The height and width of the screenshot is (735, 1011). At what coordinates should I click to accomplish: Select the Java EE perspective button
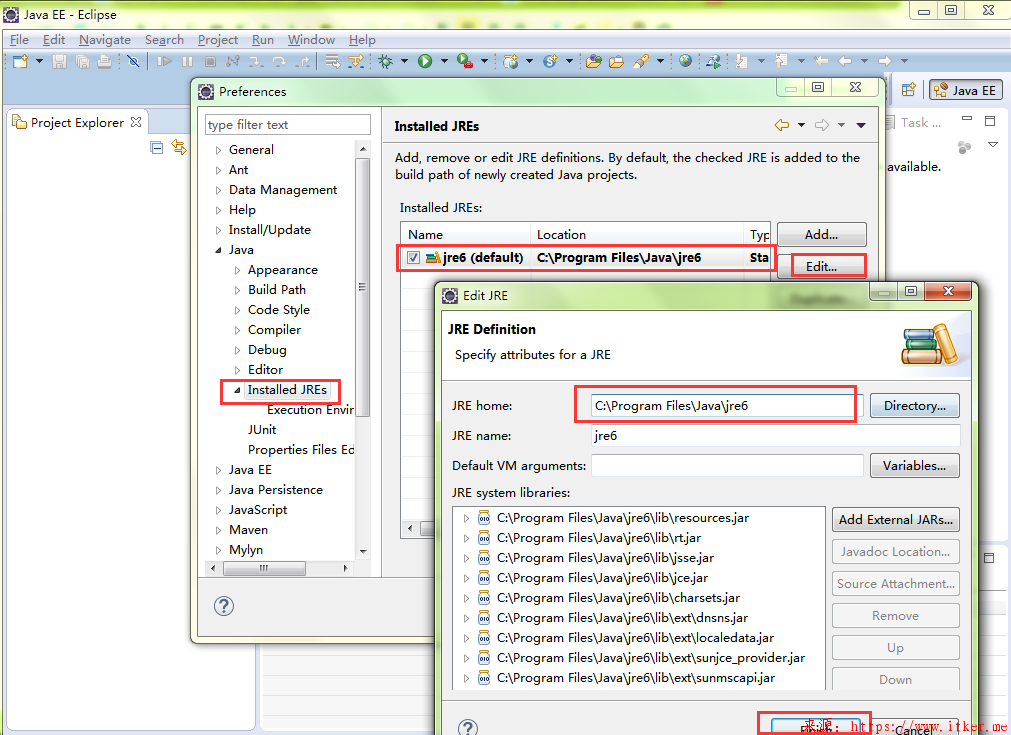[965, 90]
